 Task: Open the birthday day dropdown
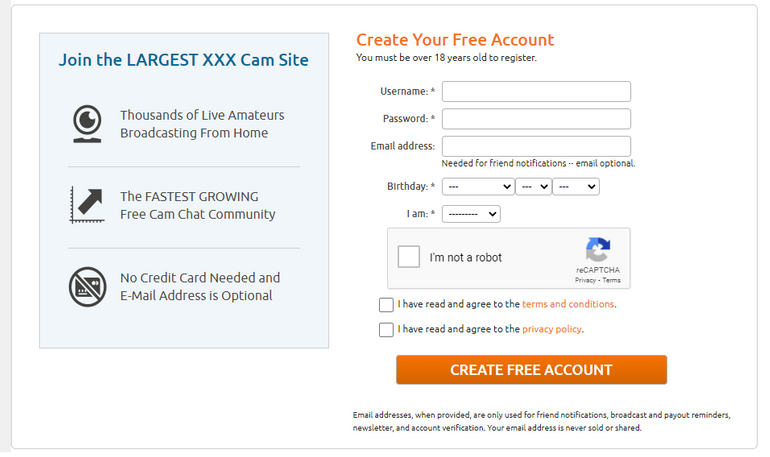(533, 187)
